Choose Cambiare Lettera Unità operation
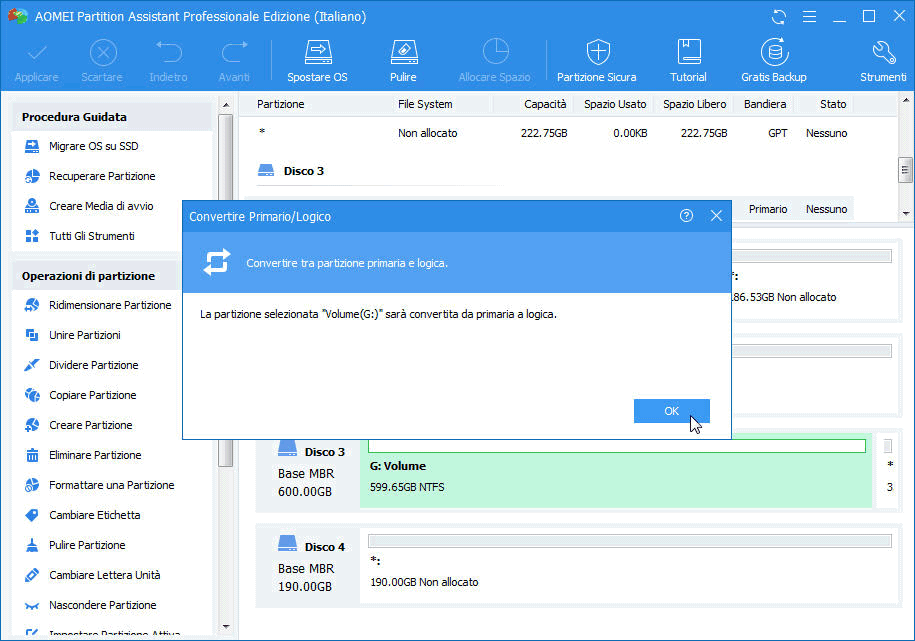Image resolution: width=915 pixels, height=641 pixels. [92, 575]
